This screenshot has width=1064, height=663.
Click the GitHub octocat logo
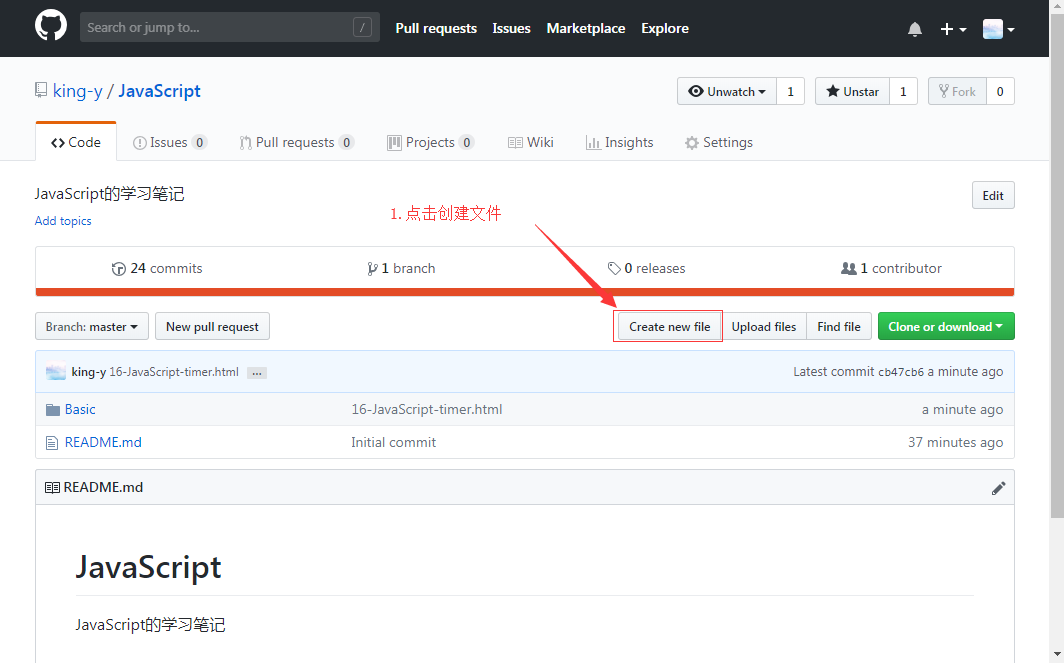point(51,27)
